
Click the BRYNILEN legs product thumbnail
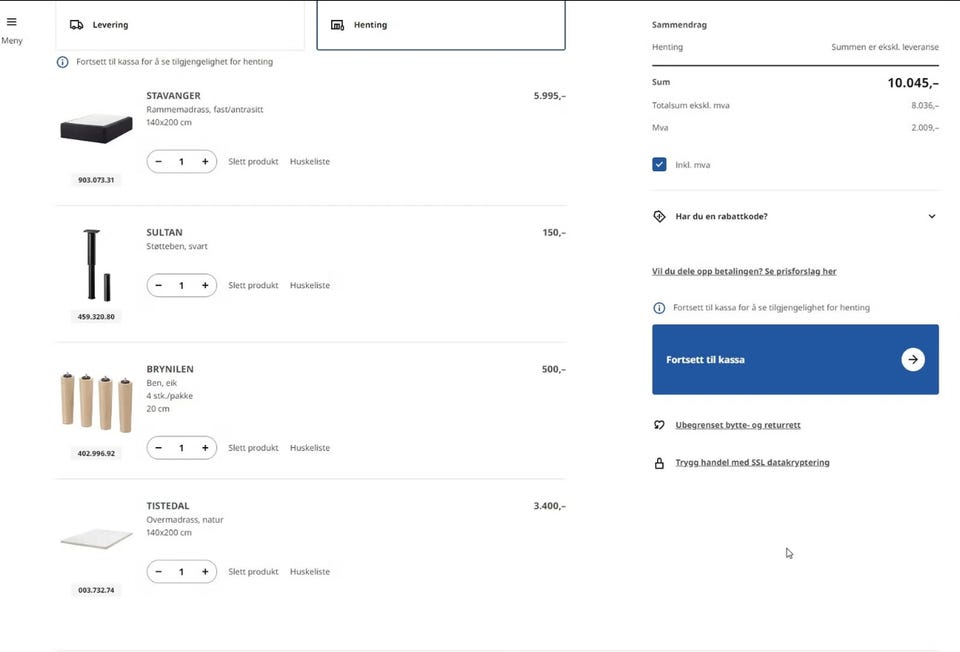[96, 402]
